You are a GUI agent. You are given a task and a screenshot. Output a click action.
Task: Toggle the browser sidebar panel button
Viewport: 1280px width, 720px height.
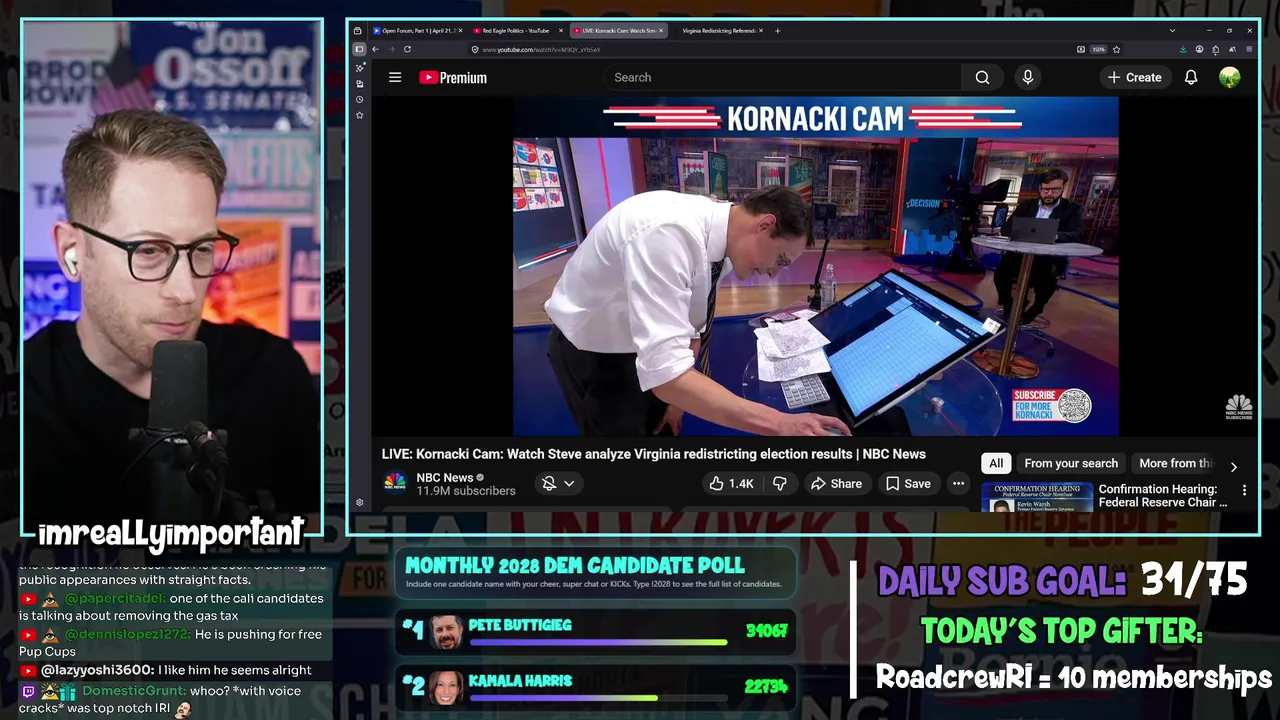pyautogui.click(x=359, y=49)
